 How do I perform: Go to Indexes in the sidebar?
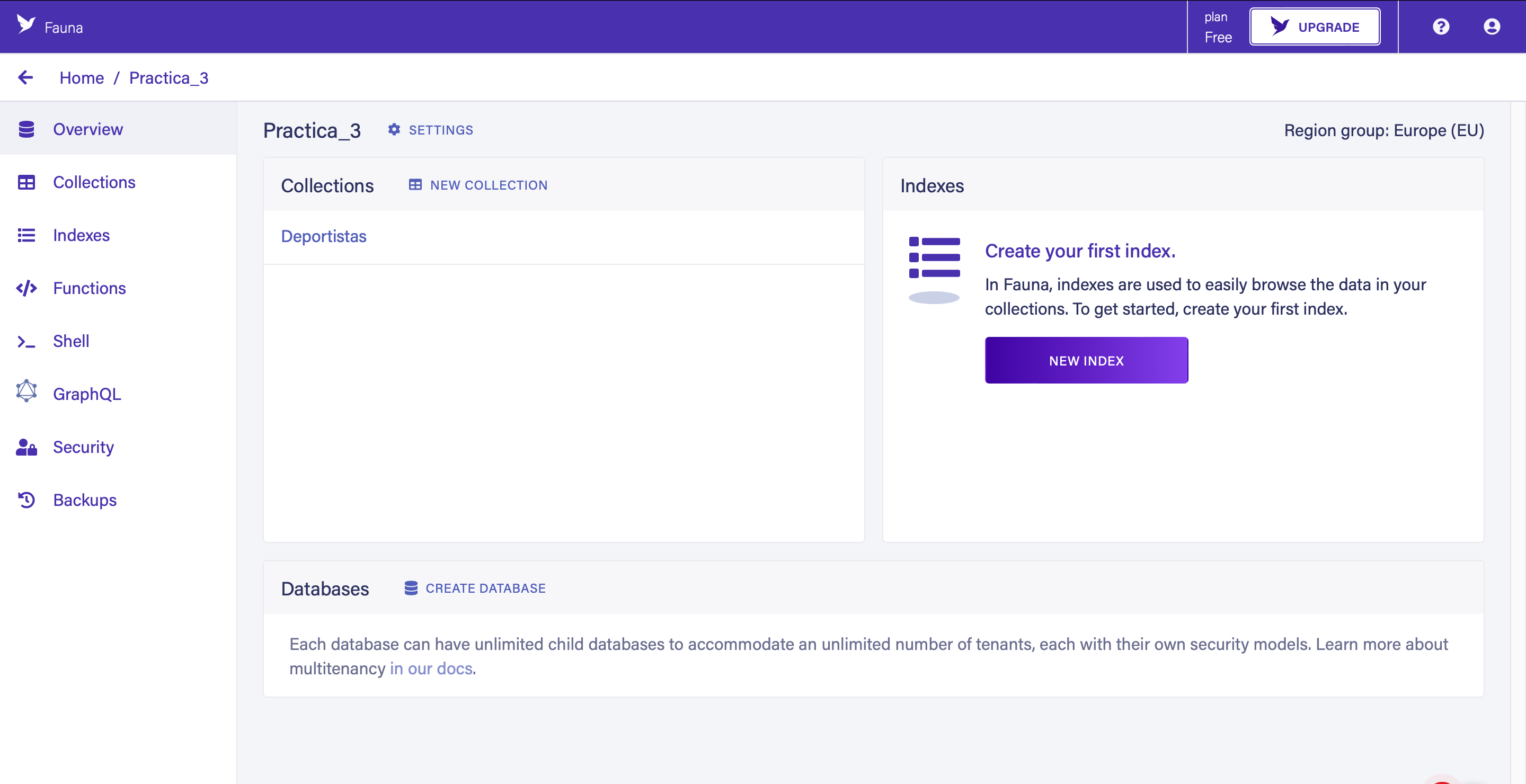point(81,235)
